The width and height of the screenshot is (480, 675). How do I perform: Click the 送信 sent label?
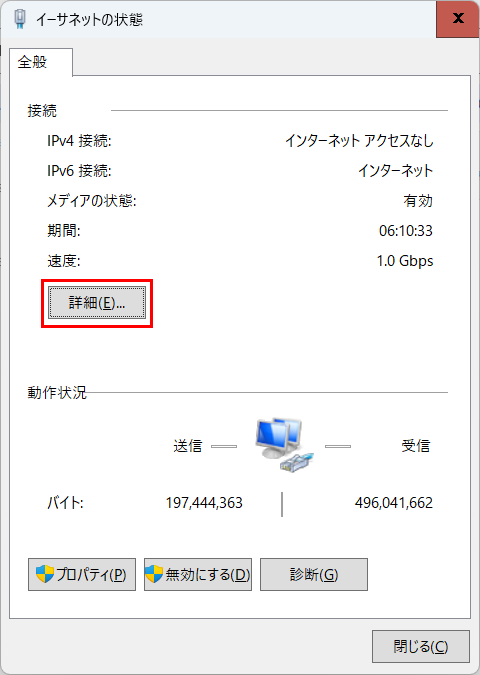(188, 446)
